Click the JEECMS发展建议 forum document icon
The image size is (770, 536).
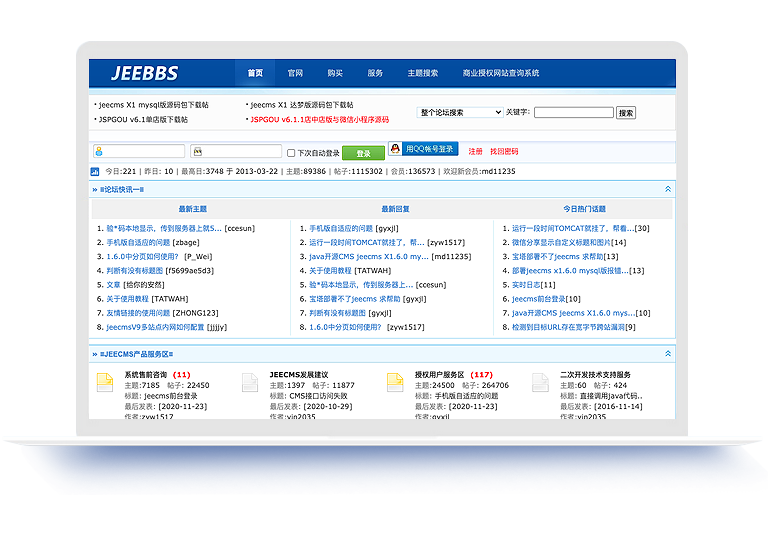pos(250,383)
